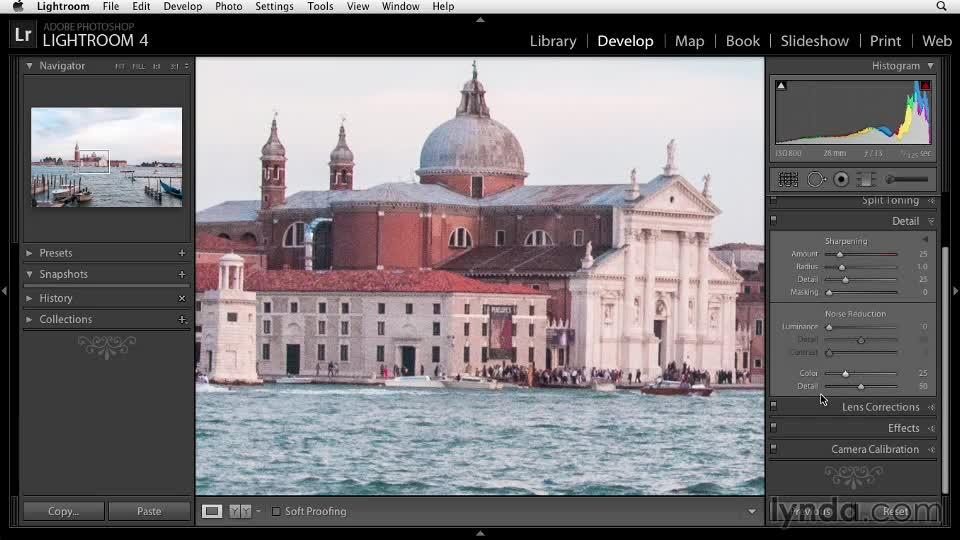Open Navigator zoom level popup arrows
This screenshot has width=960, height=540.
187,66
